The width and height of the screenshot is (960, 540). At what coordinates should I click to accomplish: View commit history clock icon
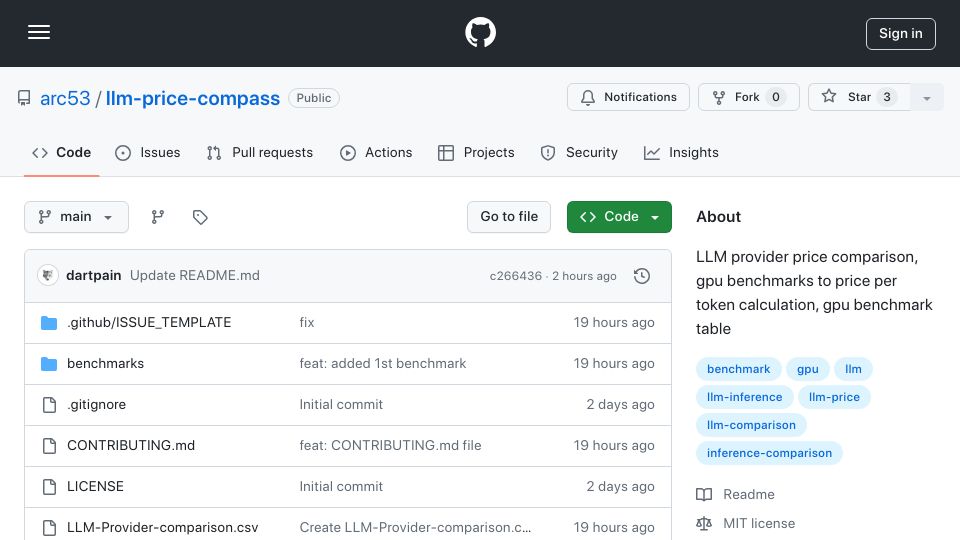tap(642, 276)
